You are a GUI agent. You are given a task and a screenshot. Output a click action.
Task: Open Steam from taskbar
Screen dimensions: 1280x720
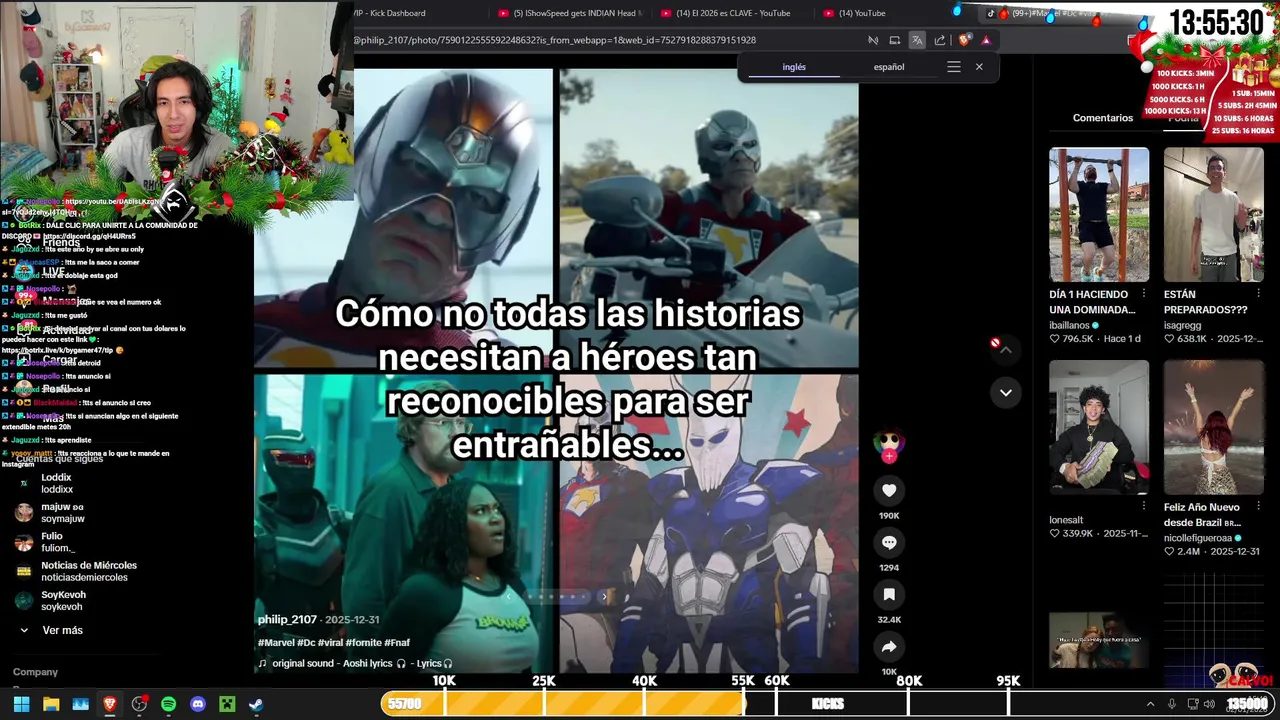pyautogui.click(x=256, y=704)
